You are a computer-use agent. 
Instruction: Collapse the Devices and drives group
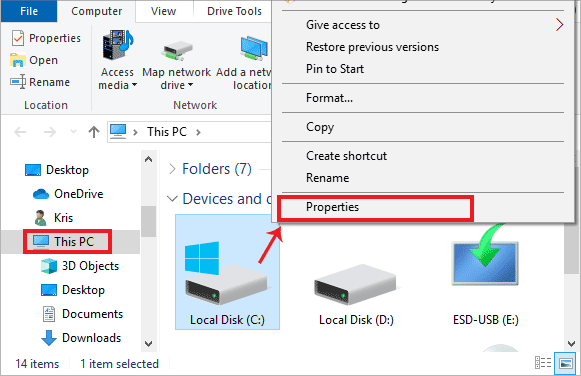[172, 199]
